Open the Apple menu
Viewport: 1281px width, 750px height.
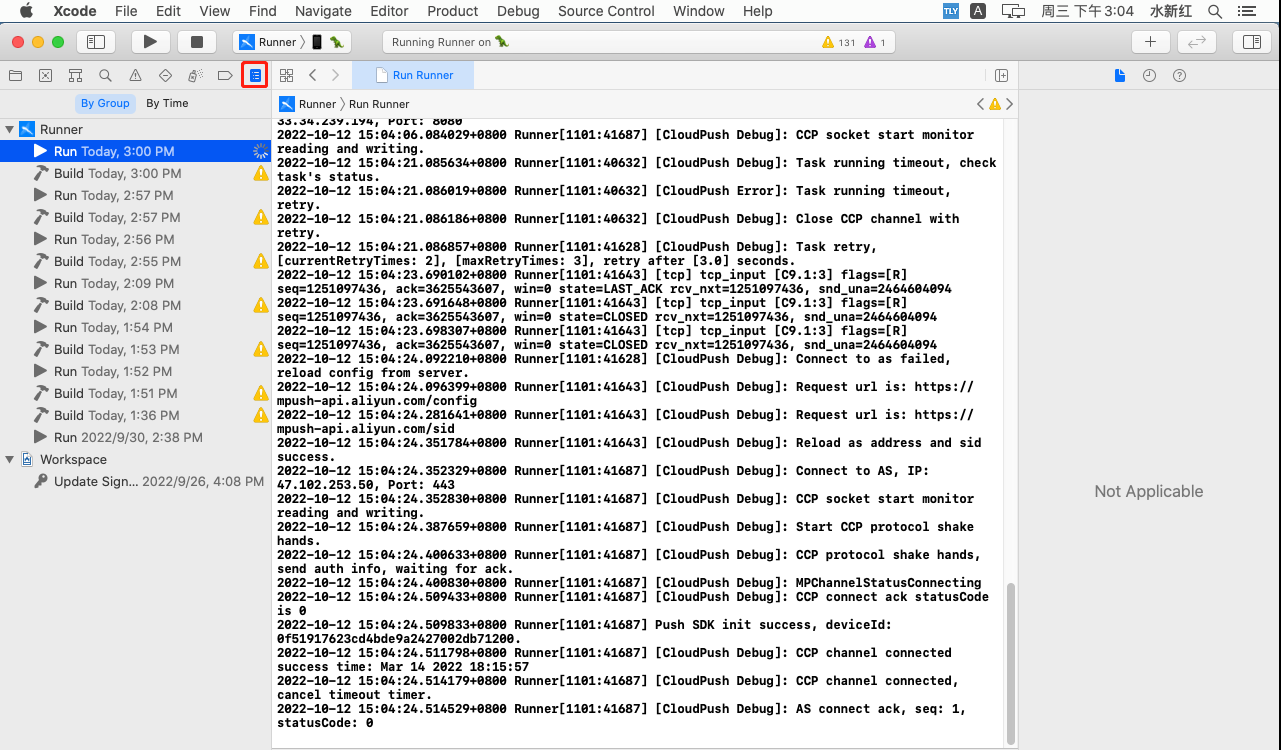[x=26, y=11]
